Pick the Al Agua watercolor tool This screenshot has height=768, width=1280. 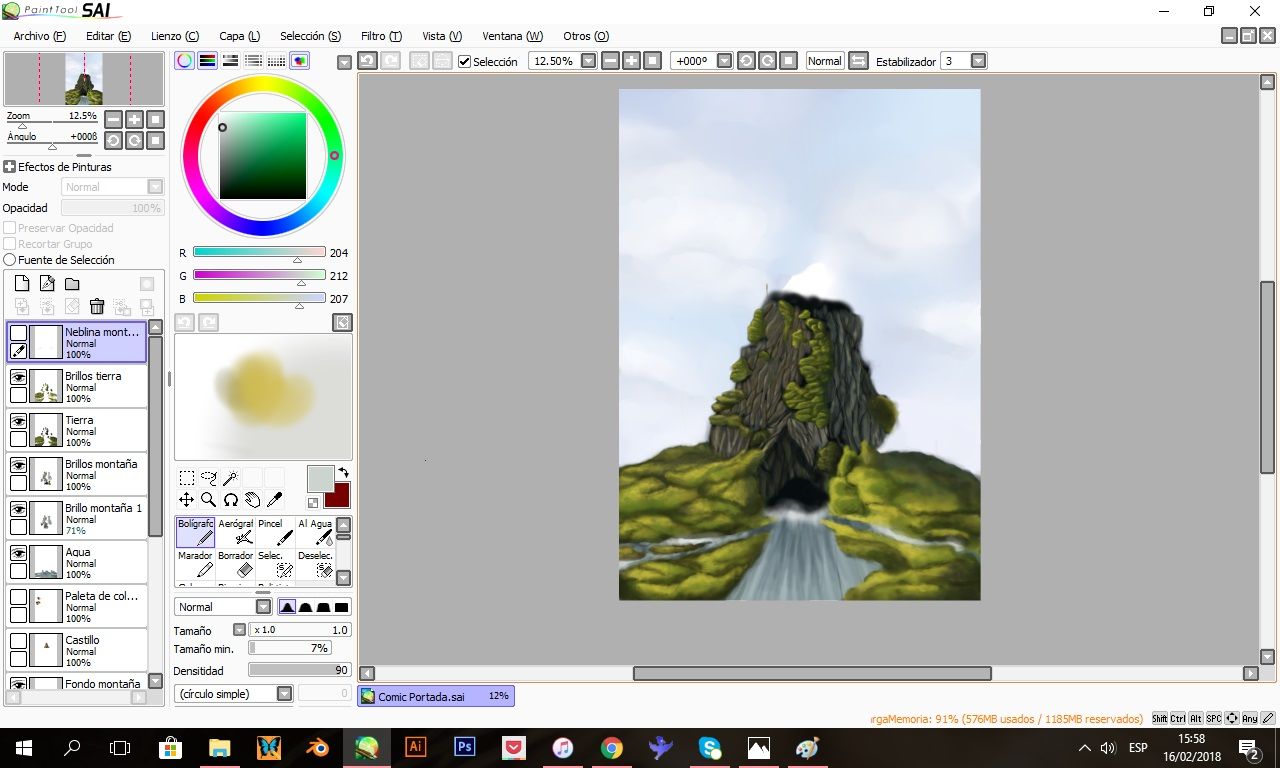tap(315, 532)
